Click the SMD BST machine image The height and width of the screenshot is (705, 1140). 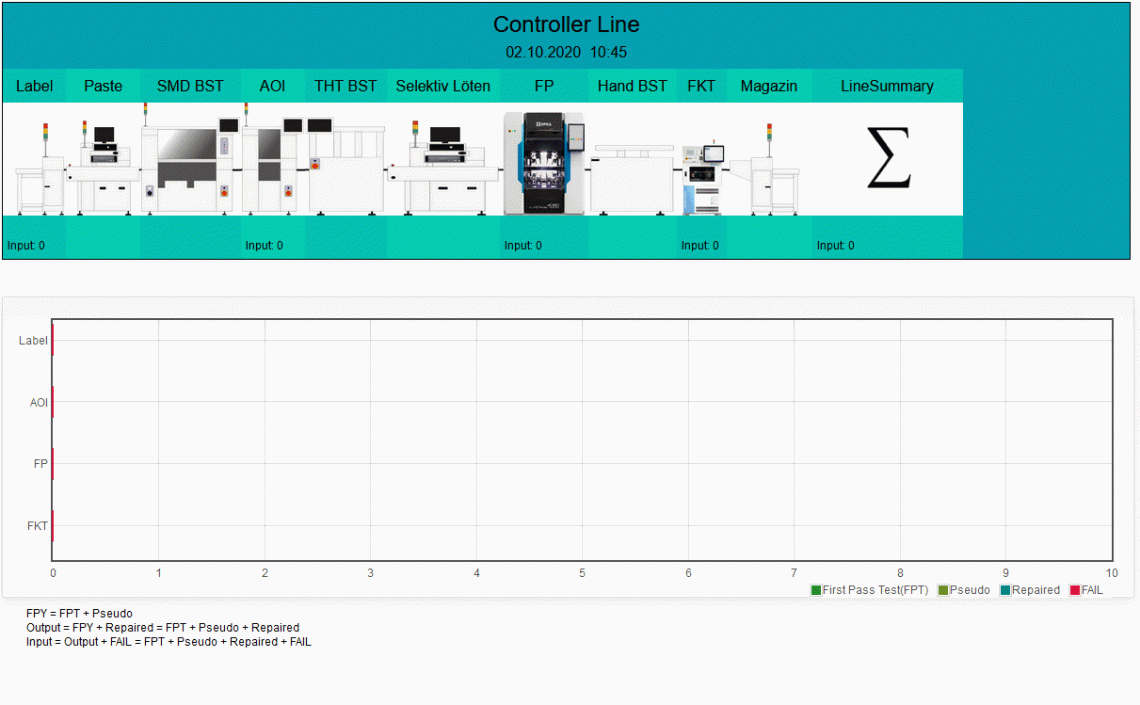pyautogui.click(x=190, y=165)
